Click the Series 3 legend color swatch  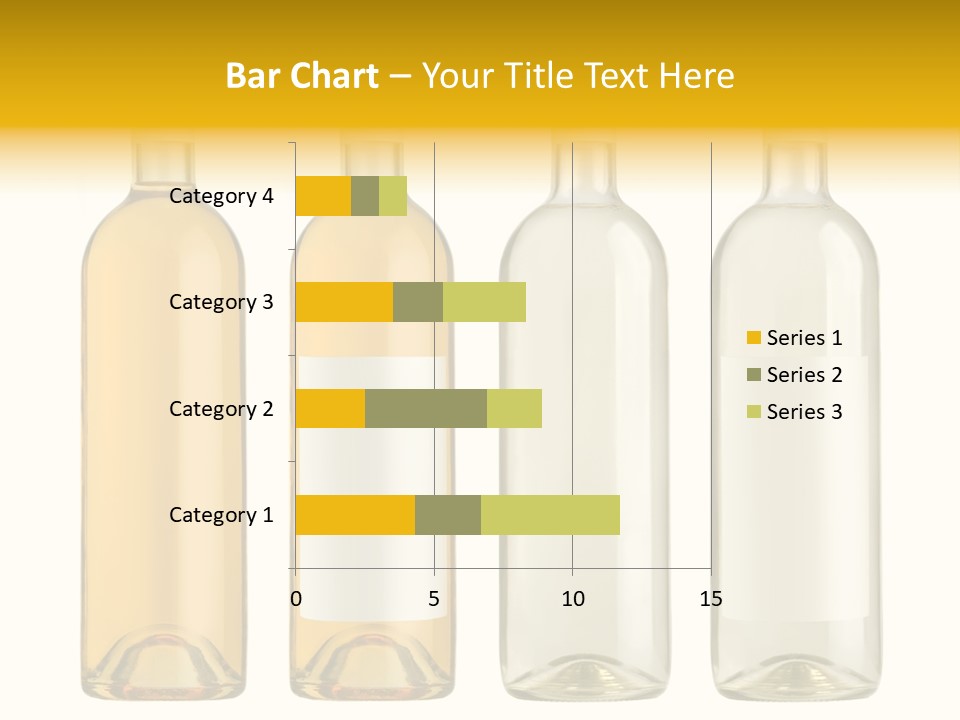pos(753,412)
